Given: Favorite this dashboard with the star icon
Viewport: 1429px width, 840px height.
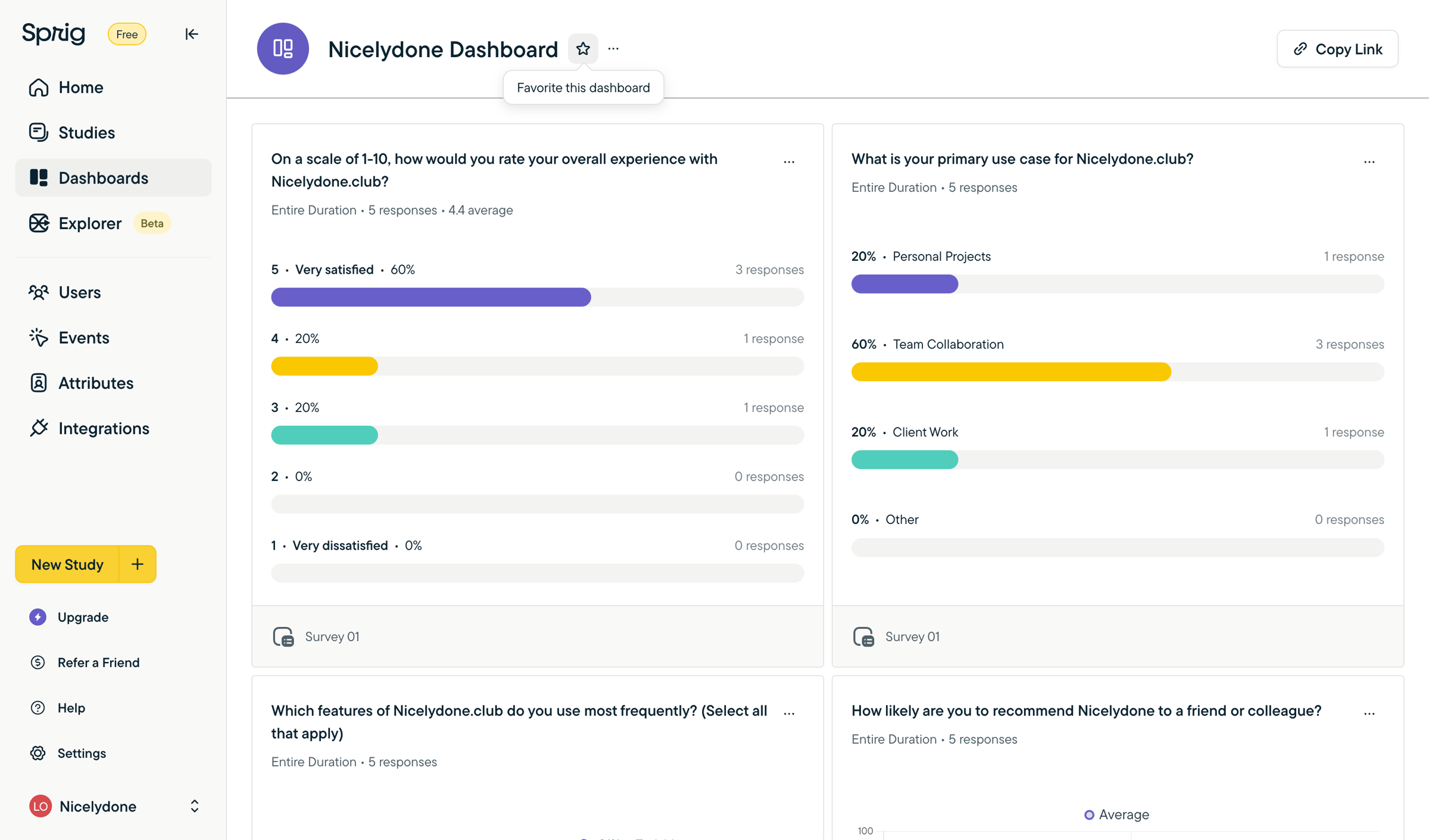Looking at the screenshot, I should coord(582,48).
